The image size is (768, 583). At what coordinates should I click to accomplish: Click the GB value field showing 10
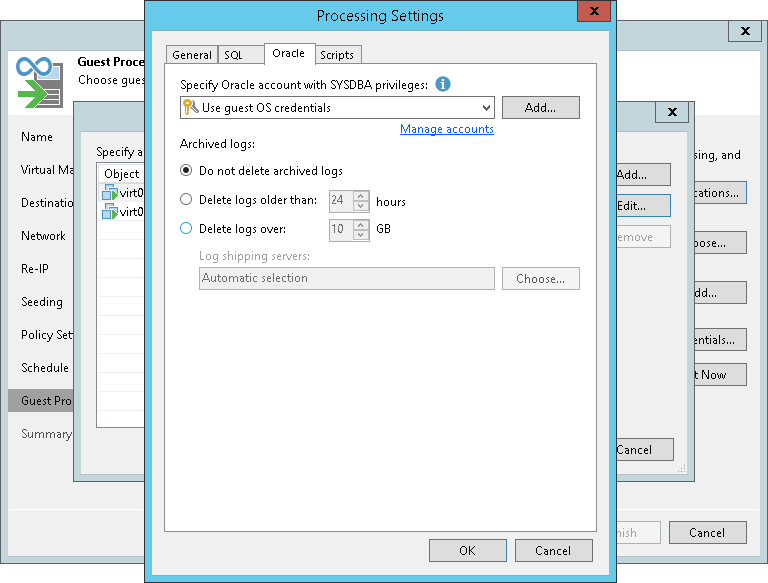click(x=341, y=229)
